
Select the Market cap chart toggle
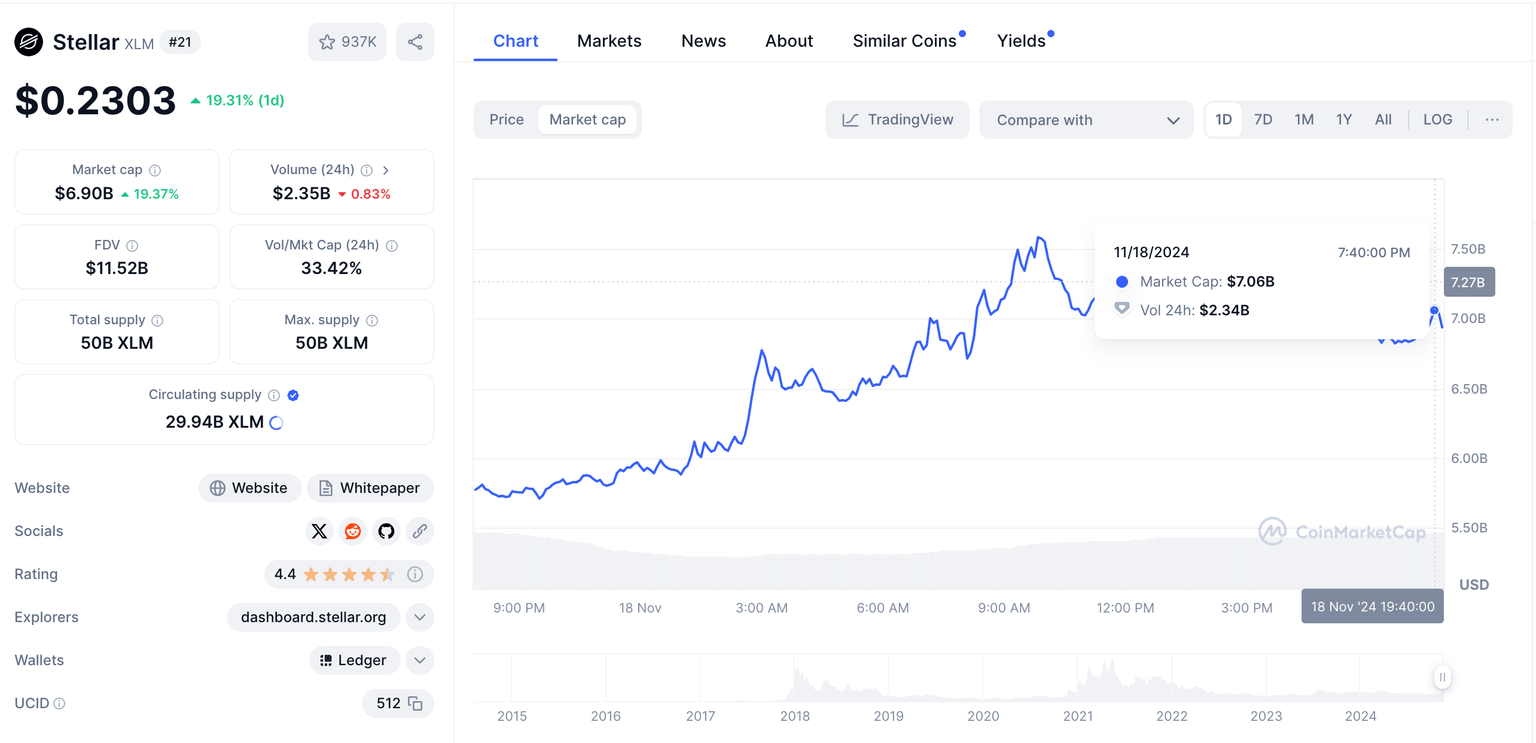pyautogui.click(x=587, y=120)
